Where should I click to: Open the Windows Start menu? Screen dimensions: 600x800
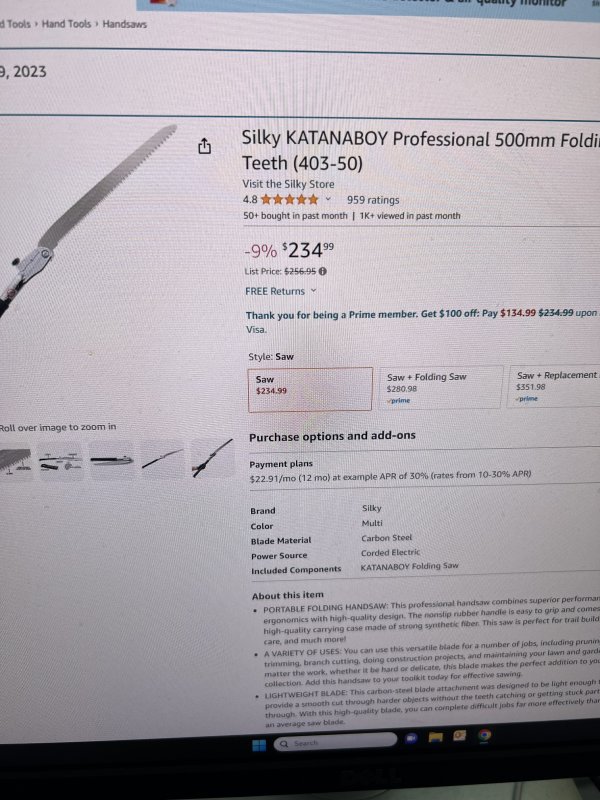click(x=259, y=745)
